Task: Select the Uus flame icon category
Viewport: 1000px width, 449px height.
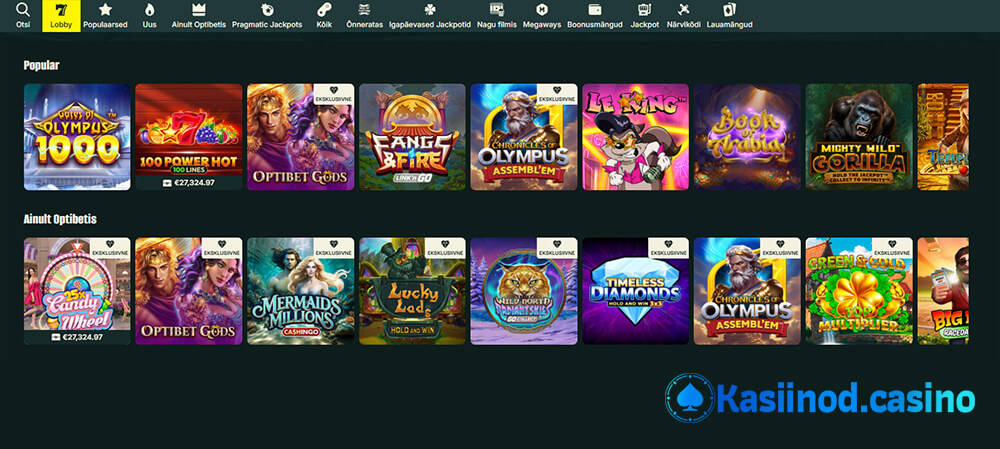Action: pyautogui.click(x=149, y=10)
